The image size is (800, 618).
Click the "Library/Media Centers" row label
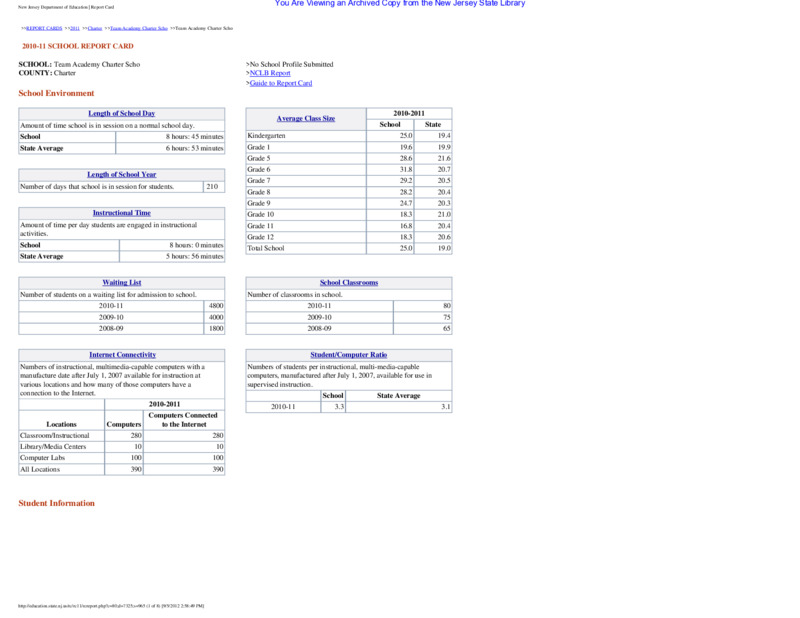tap(53, 447)
